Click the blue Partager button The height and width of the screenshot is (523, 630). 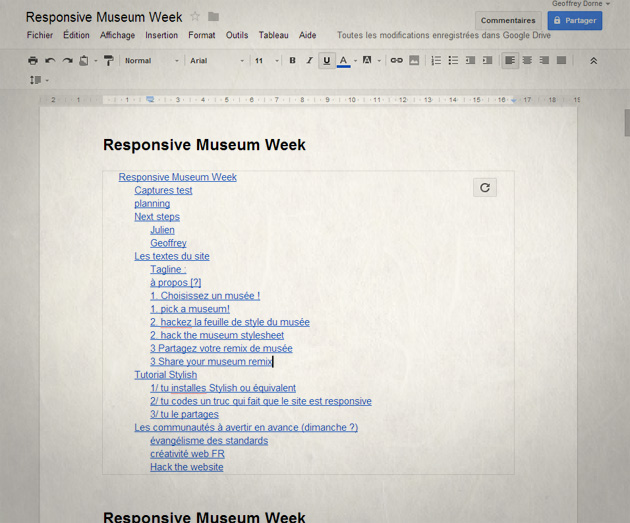coord(575,20)
